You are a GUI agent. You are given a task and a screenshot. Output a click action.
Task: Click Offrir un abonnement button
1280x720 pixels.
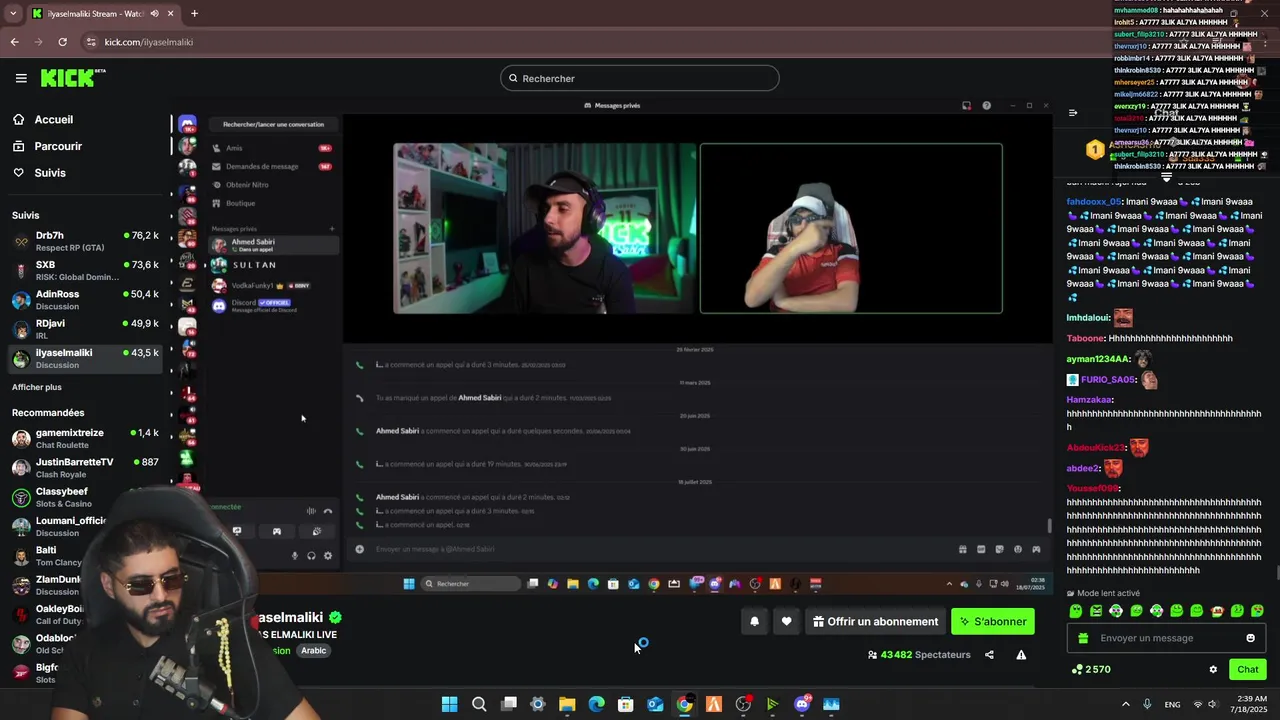(875, 621)
